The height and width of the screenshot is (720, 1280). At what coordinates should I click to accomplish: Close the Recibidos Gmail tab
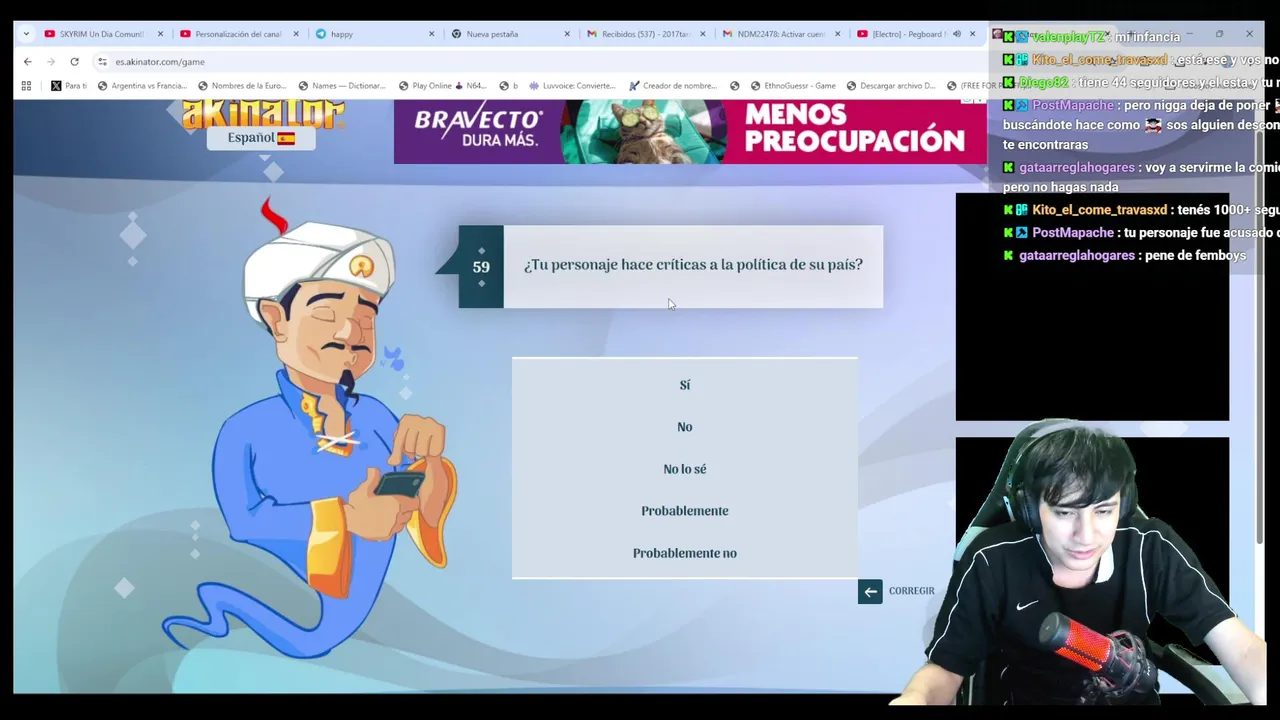pos(703,34)
